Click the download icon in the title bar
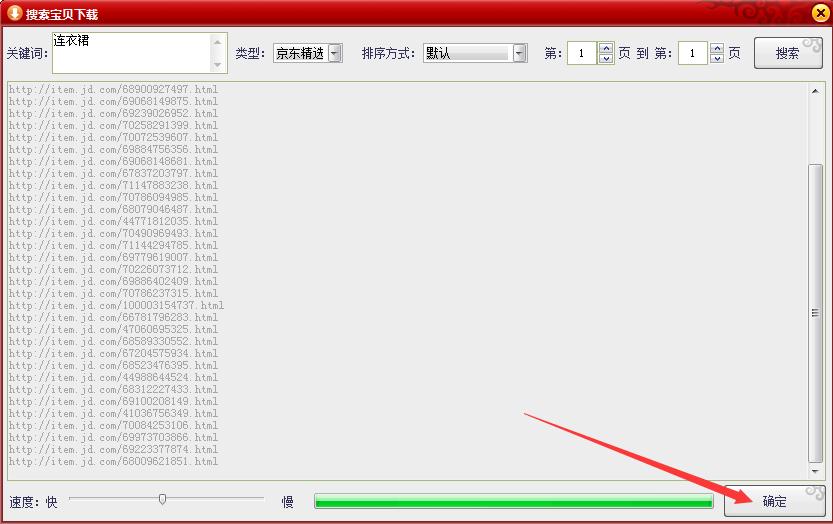833x524 pixels. (x=14, y=13)
